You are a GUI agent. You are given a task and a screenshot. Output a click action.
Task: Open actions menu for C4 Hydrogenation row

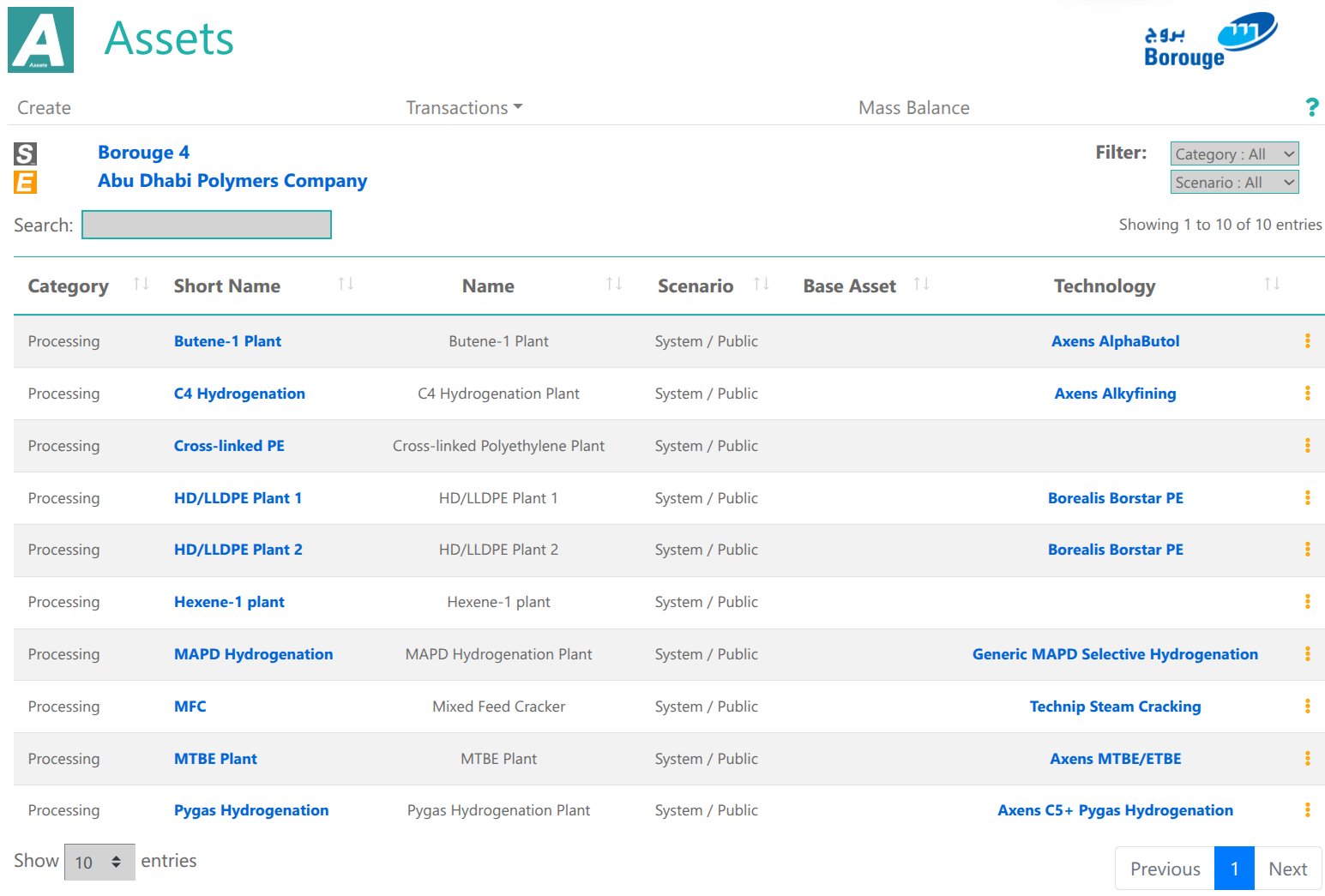1307,394
